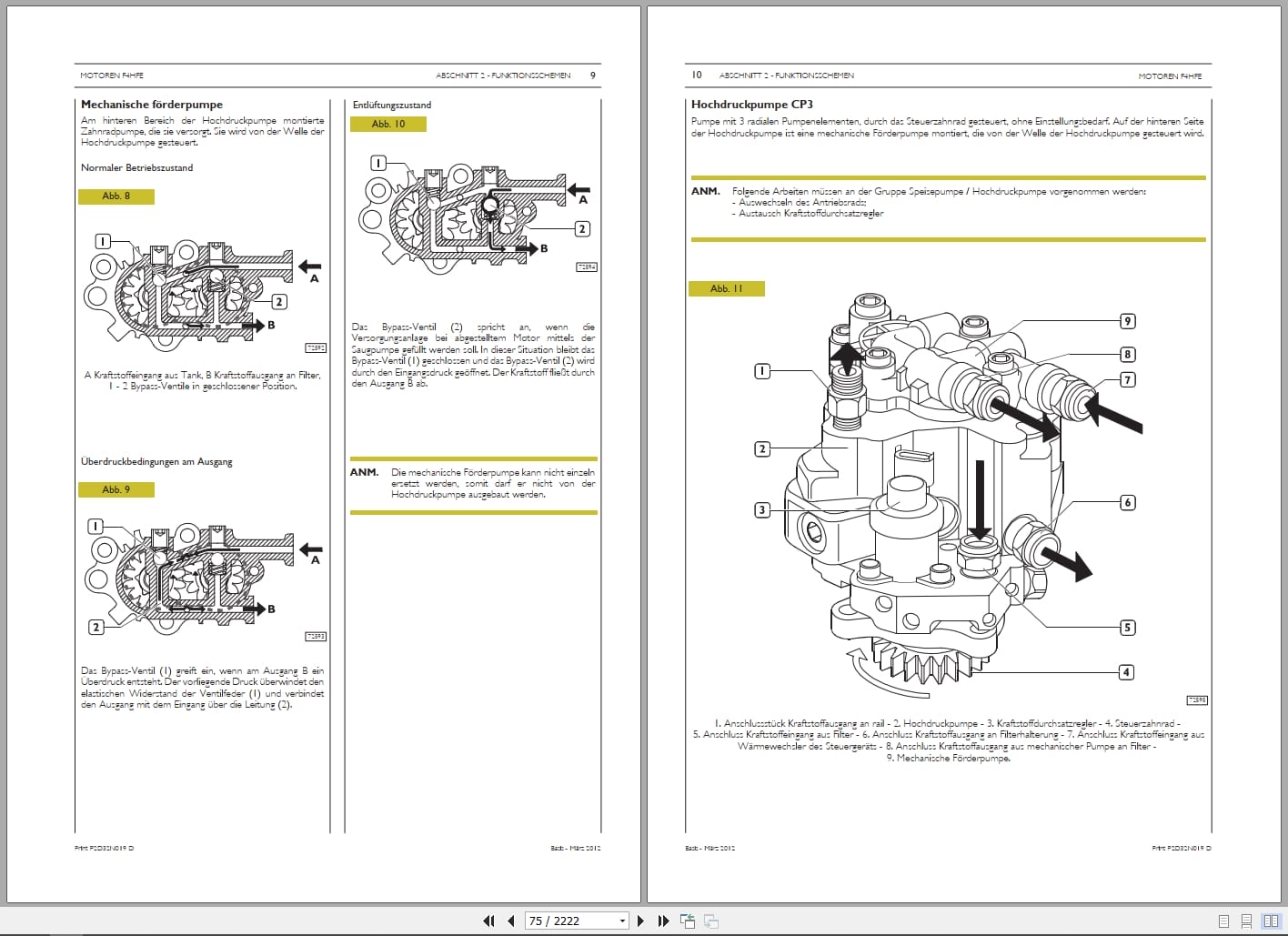1288x936 pixels.
Task: Click inside the page number field showing 75 / 2222
Action: pos(555,921)
